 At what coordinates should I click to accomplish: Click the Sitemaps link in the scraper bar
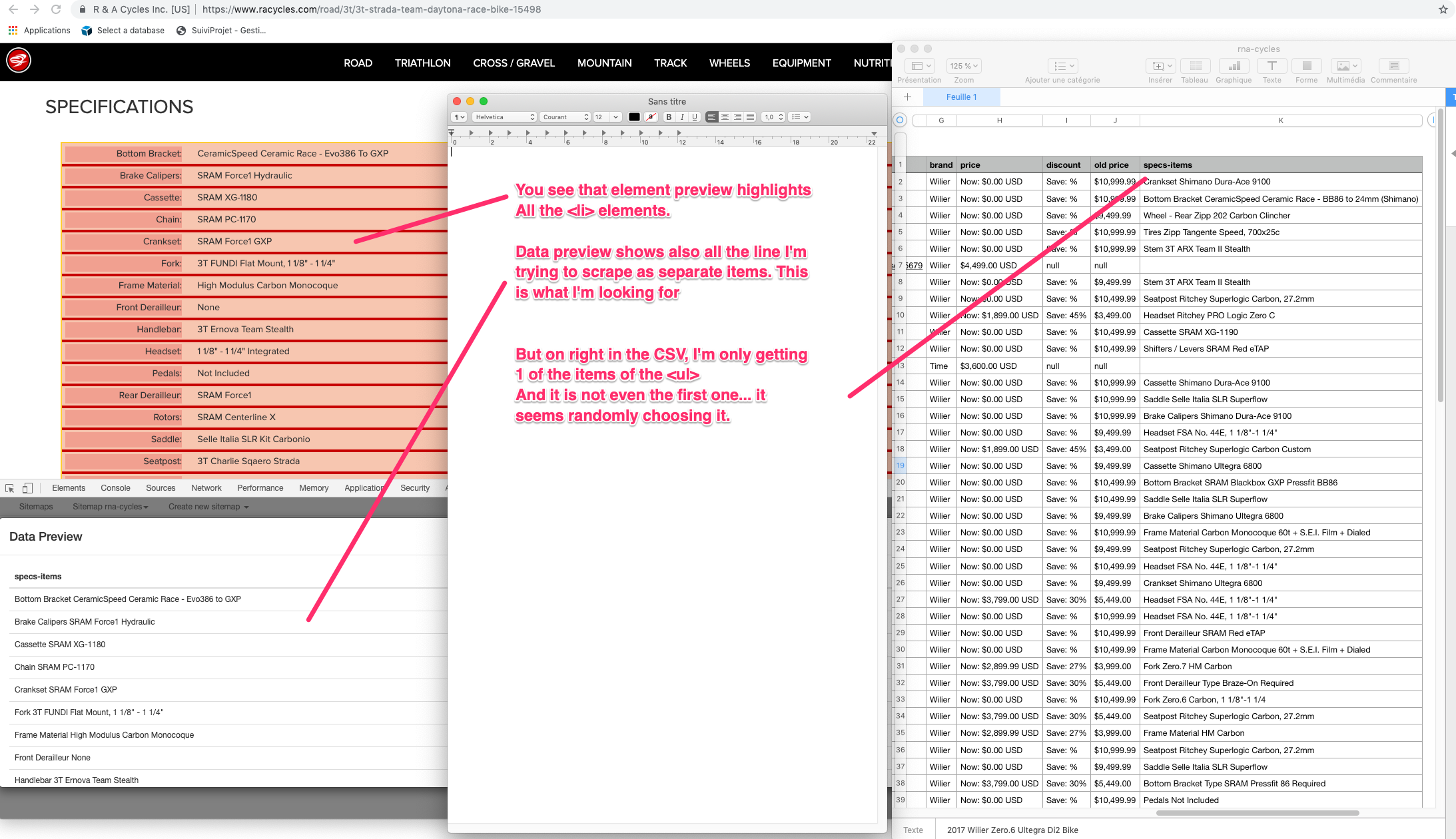36,507
